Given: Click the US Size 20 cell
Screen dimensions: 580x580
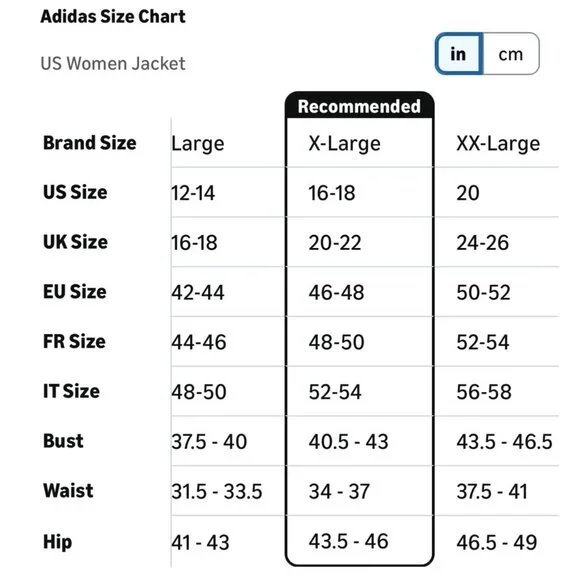Looking at the screenshot, I should tap(468, 193).
